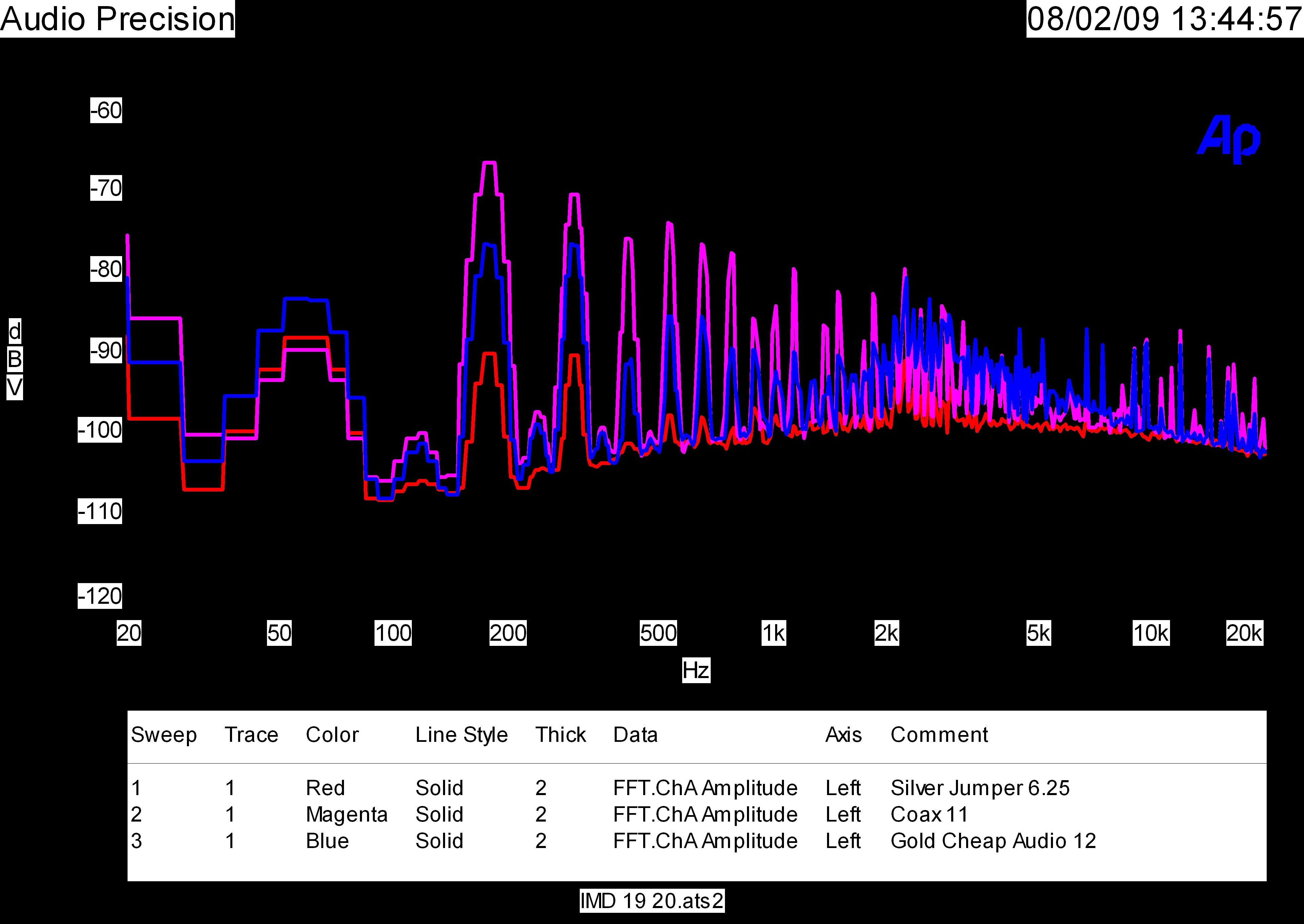Screen dimensions: 1304x924
Task: Click the 100 Hz x-axis label
Action: (393, 633)
